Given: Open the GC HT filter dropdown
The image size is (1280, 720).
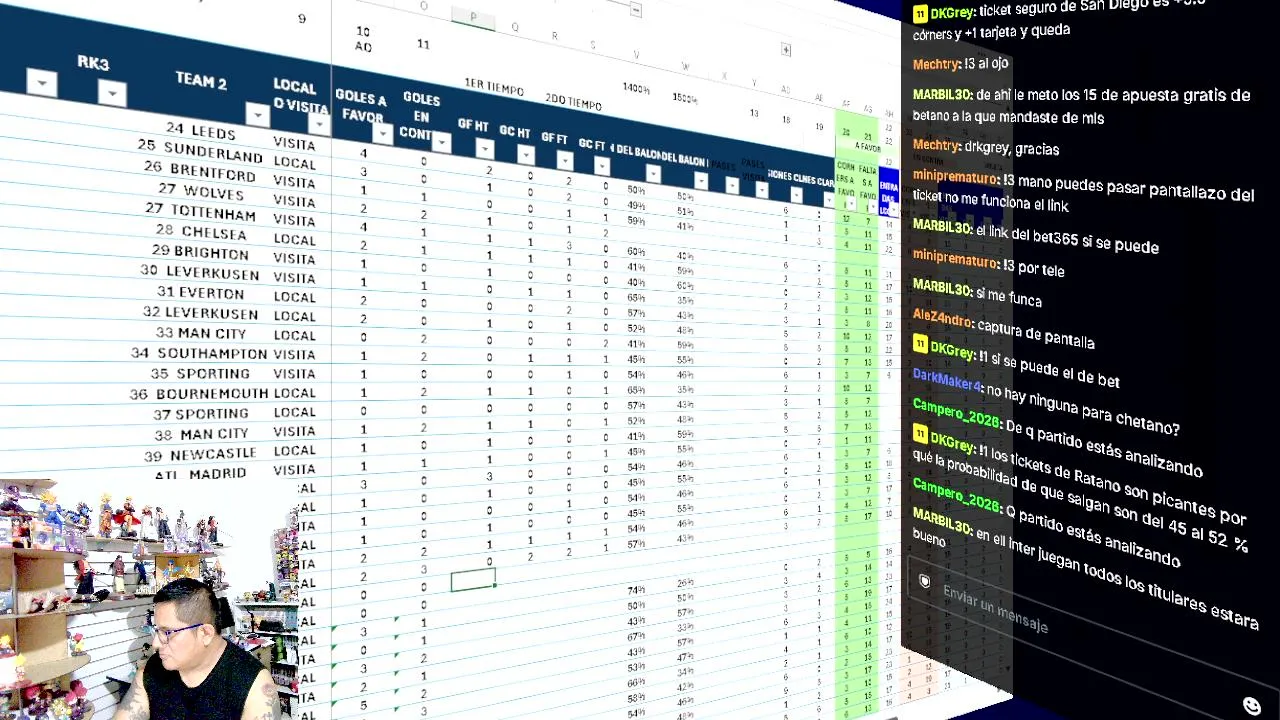Looking at the screenshot, I should [526, 154].
